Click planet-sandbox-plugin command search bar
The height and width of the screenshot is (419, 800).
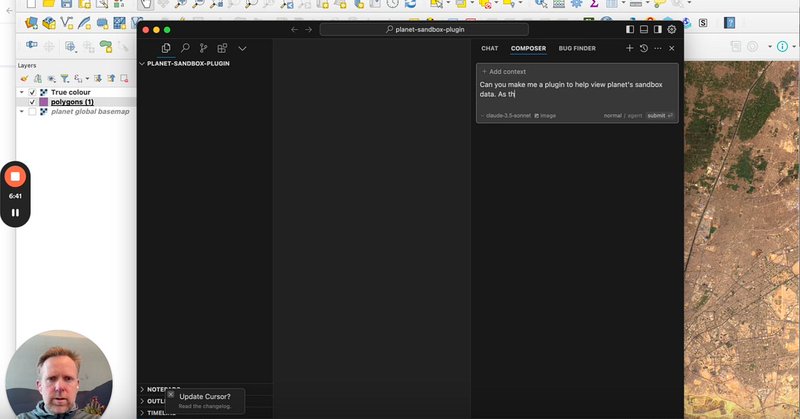(424, 30)
